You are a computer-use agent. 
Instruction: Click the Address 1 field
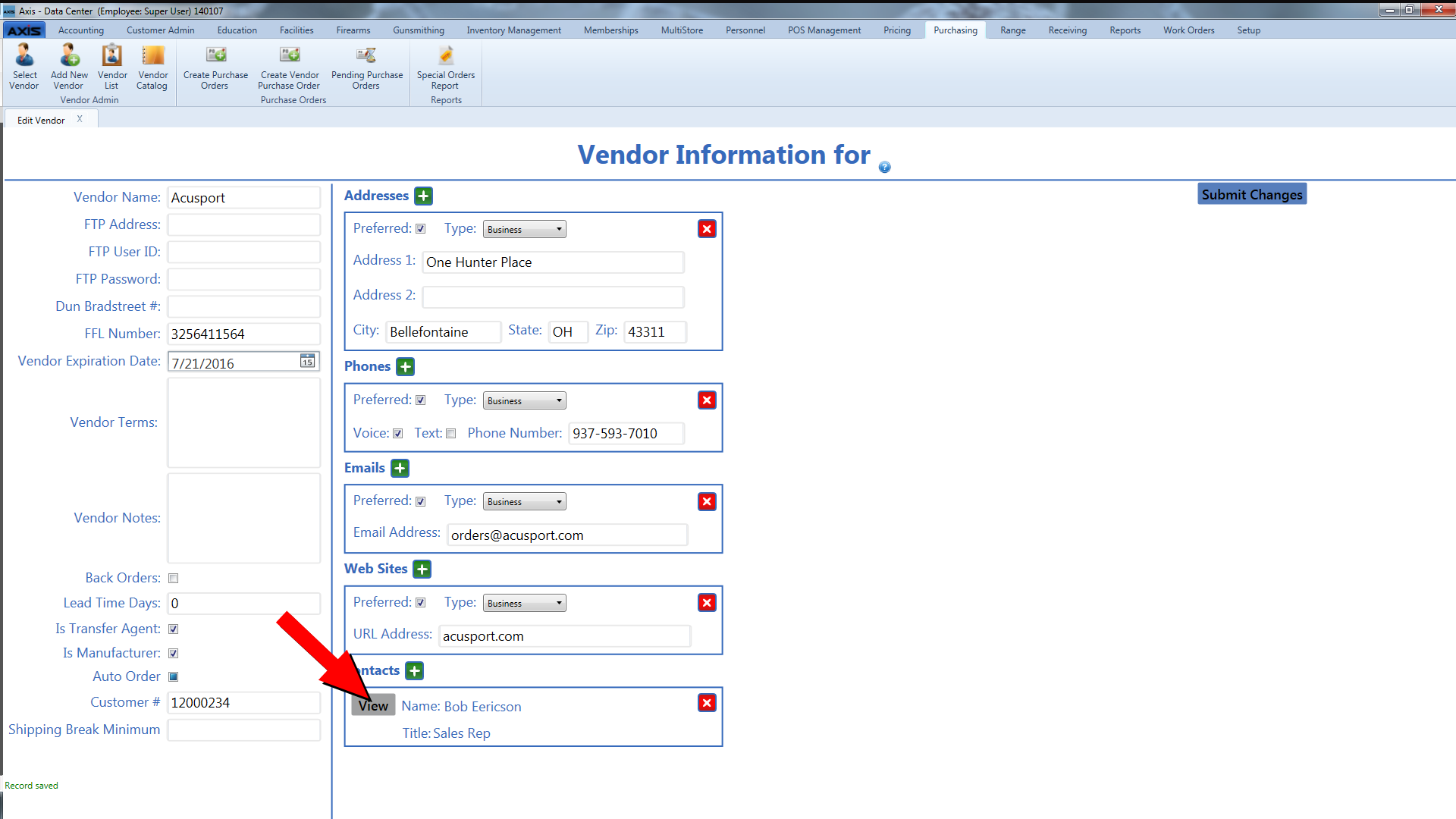coord(554,262)
